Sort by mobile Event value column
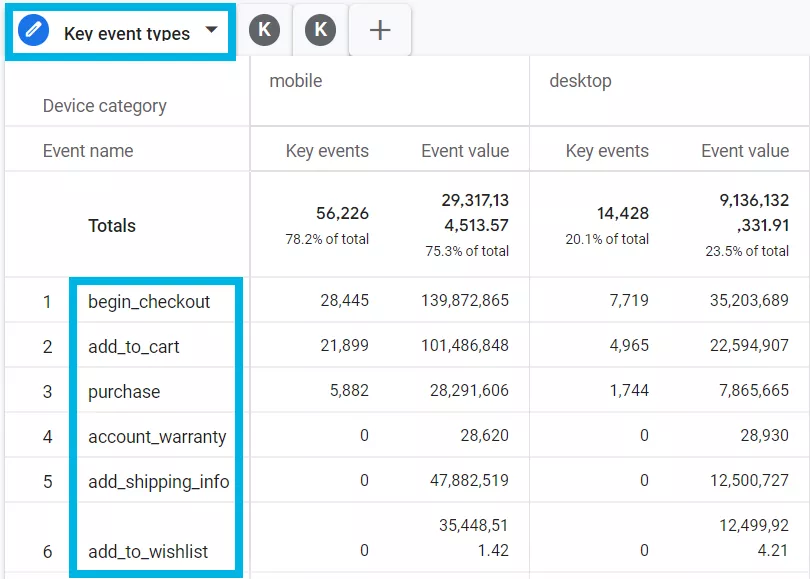 (x=465, y=151)
